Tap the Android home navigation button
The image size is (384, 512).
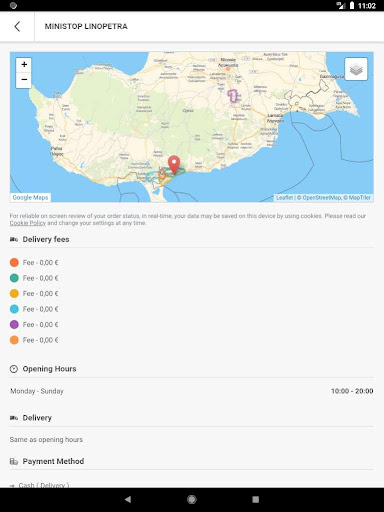click(192, 499)
